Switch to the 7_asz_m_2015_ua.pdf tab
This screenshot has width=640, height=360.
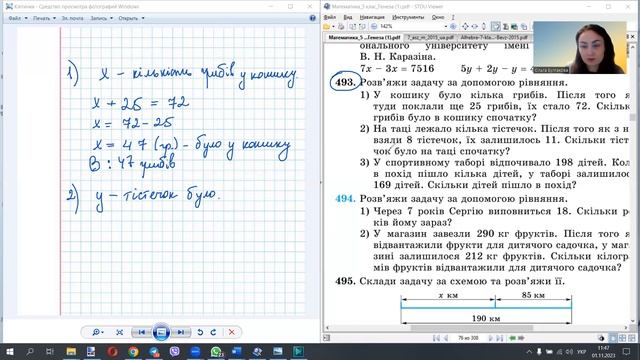pyautogui.click(x=430, y=37)
